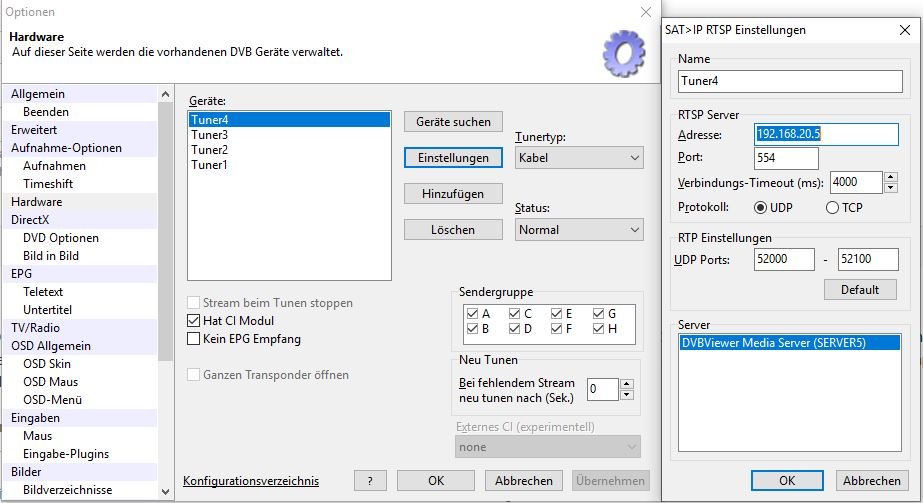Click the Default button for UDP ports

click(859, 290)
